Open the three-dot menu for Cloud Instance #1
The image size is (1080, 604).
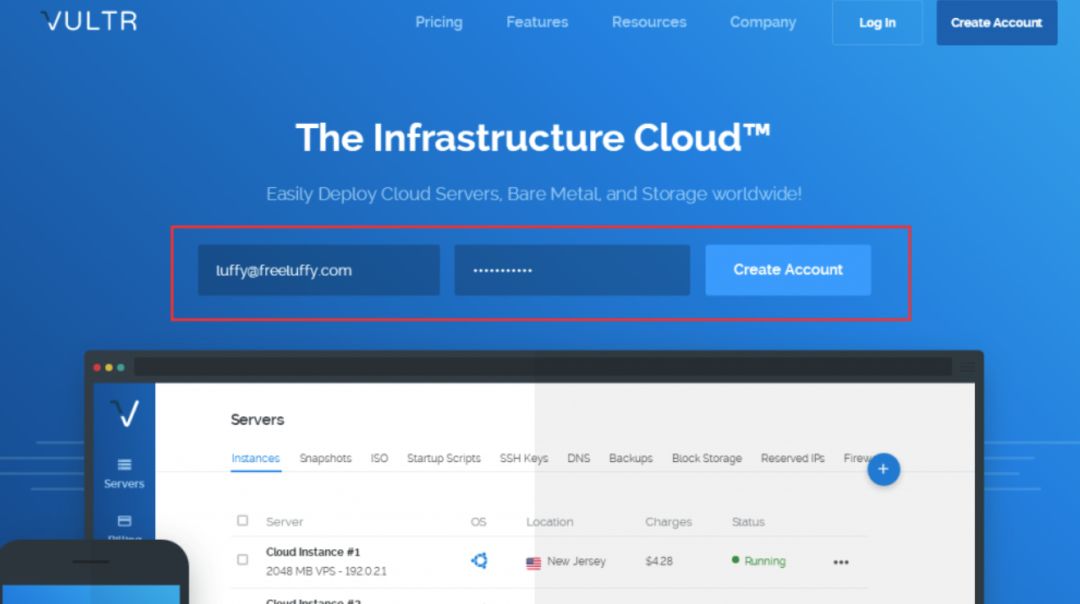(840, 562)
